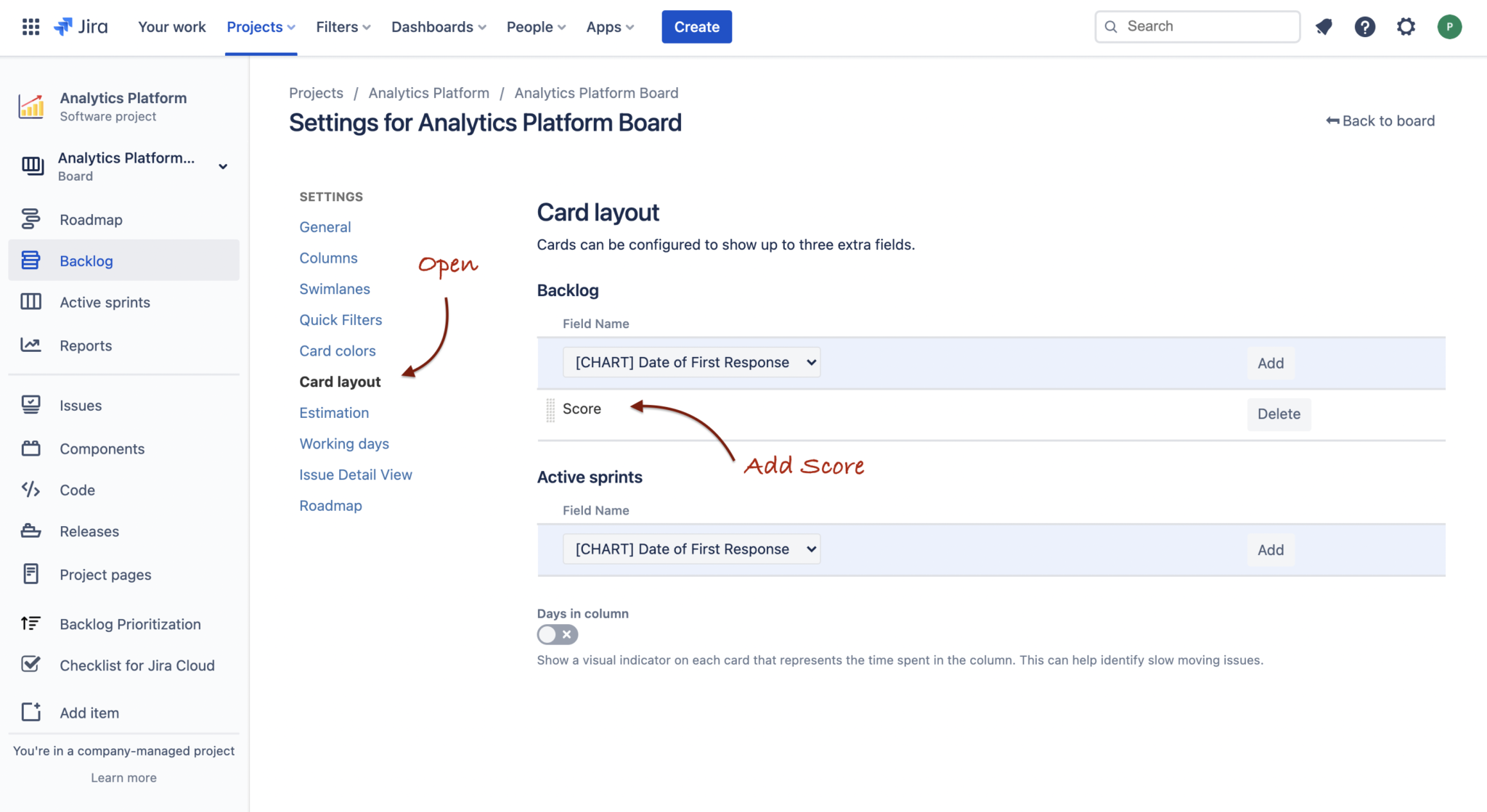Image resolution: width=1487 pixels, height=812 pixels.
Task: Click the notifications bell icon
Action: click(1324, 27)
